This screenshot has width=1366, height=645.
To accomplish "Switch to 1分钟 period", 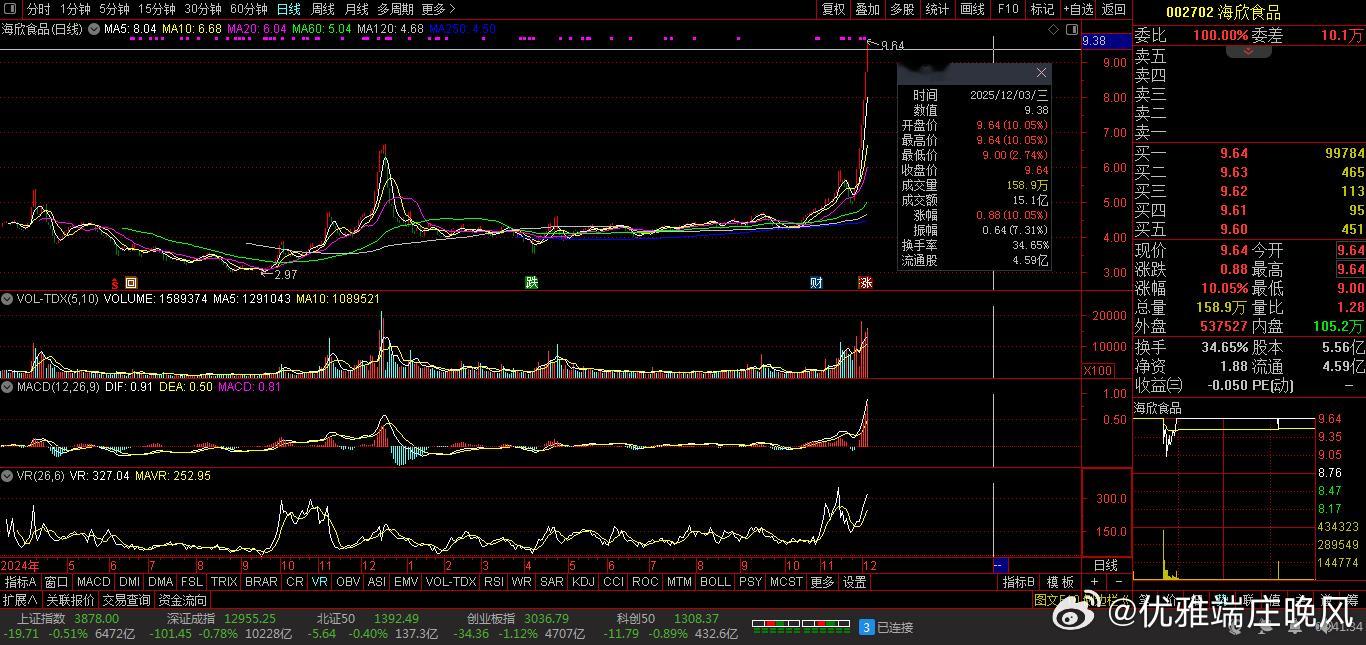I will click(75, 9).
